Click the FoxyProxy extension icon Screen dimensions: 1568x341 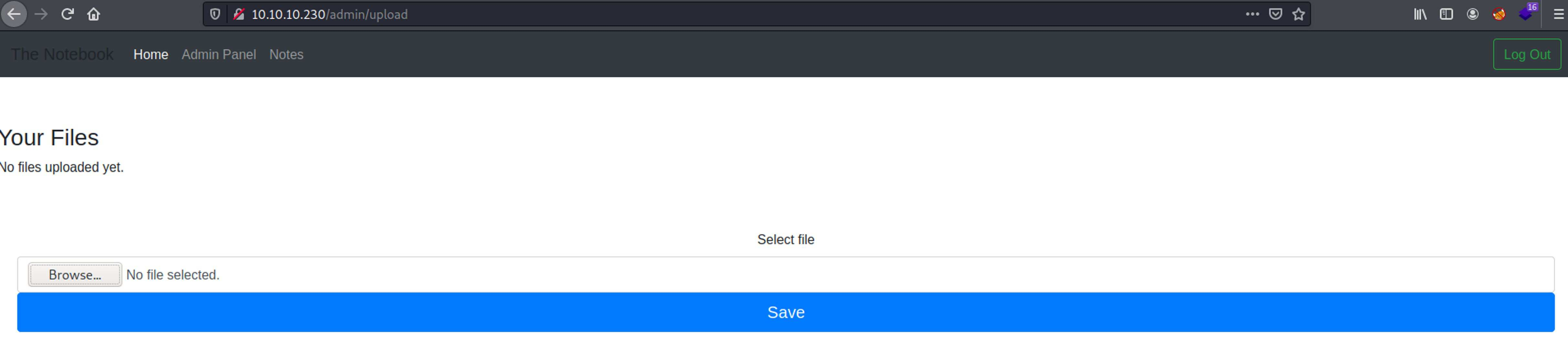[x=1499, y=14]
